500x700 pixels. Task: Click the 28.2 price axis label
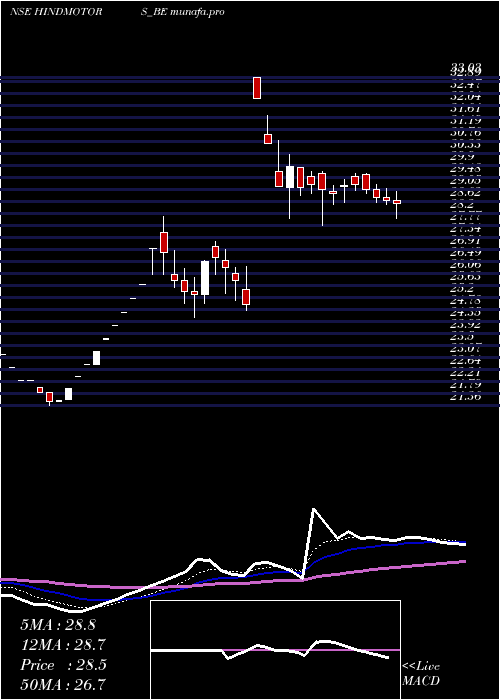pyautogui.click(x=463, y=205)
